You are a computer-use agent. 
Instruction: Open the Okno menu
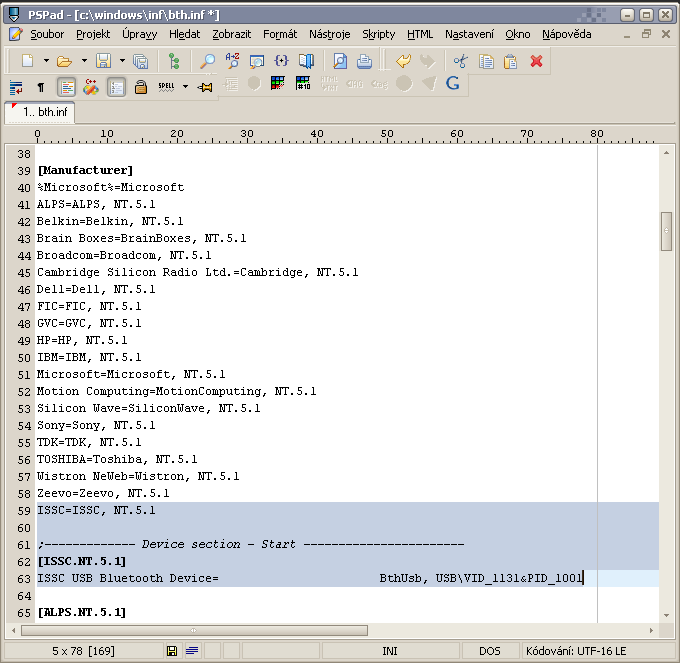[x=517, y=34]
